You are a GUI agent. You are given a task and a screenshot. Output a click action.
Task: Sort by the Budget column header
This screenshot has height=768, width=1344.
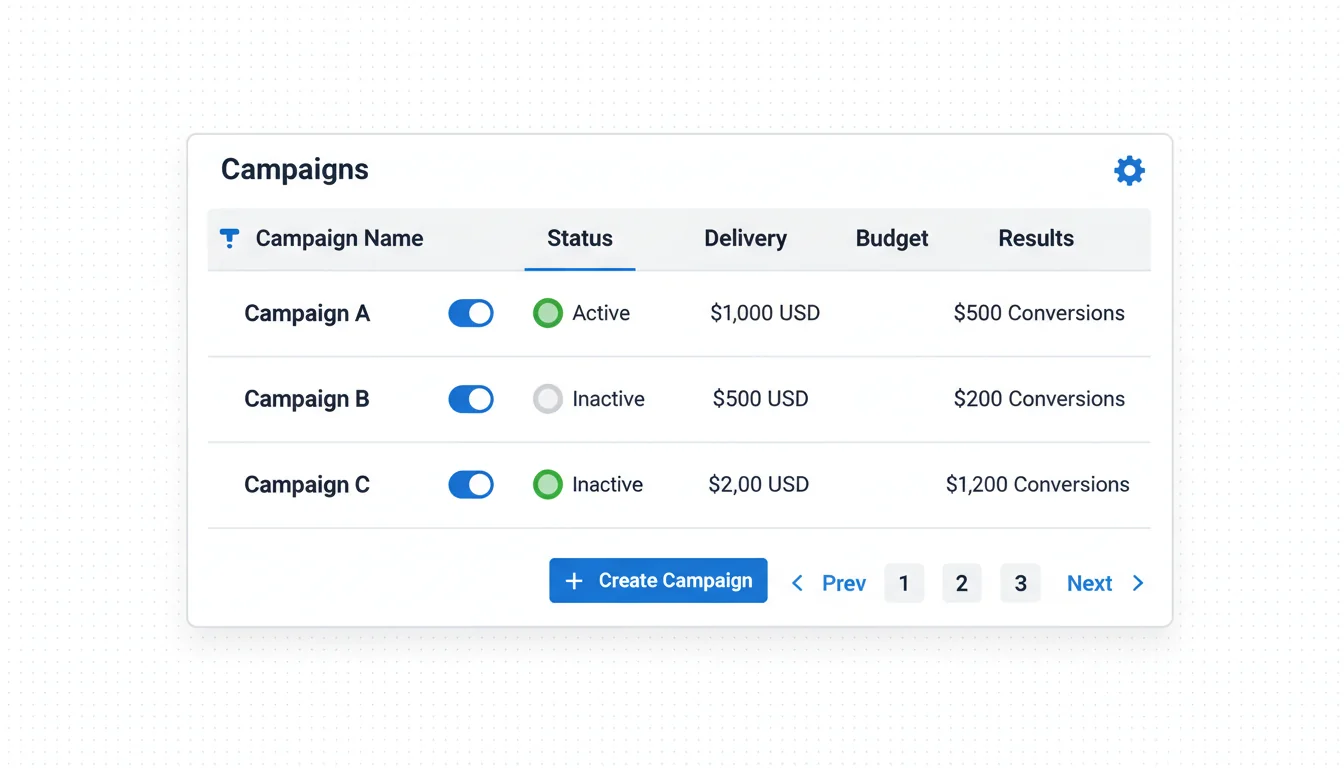[892, 238]
